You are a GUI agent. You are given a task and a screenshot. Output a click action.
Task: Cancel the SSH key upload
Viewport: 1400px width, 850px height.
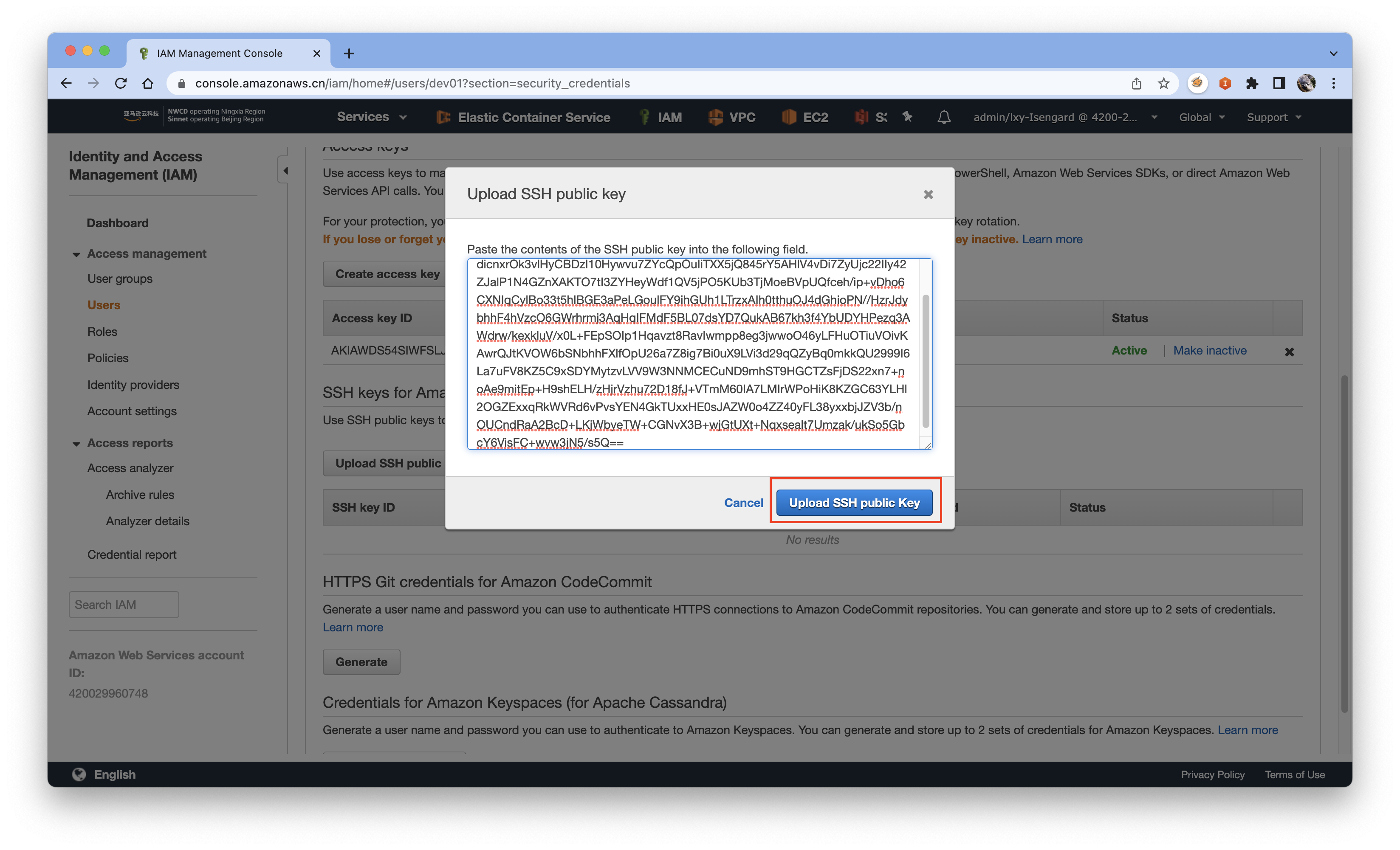[744, 503]
